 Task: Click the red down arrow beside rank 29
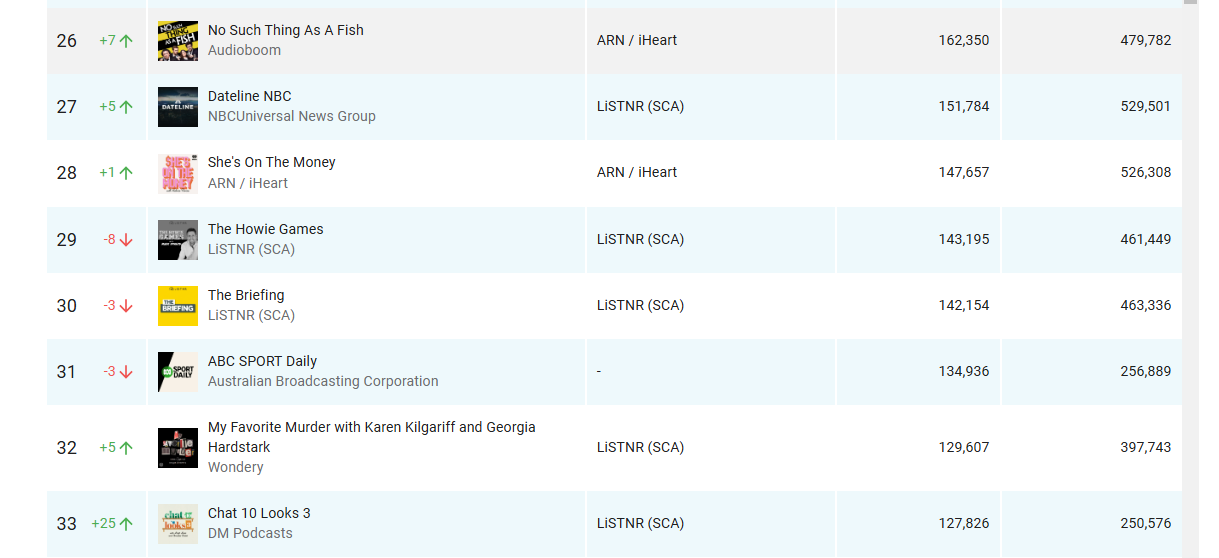126,240
